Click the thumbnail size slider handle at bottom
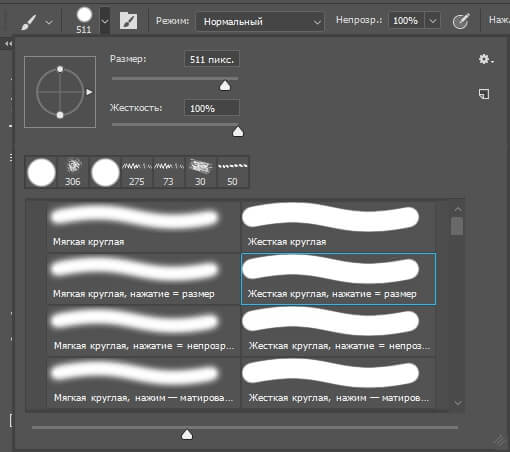This screenshot has width=510, height=452. click(x=187, y=435)
